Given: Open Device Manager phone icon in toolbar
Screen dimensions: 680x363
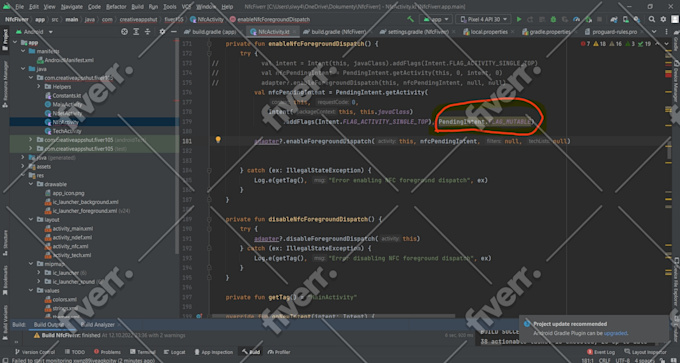Looking at the screenshot, I should pyautogui.click(x=625, y=20).
